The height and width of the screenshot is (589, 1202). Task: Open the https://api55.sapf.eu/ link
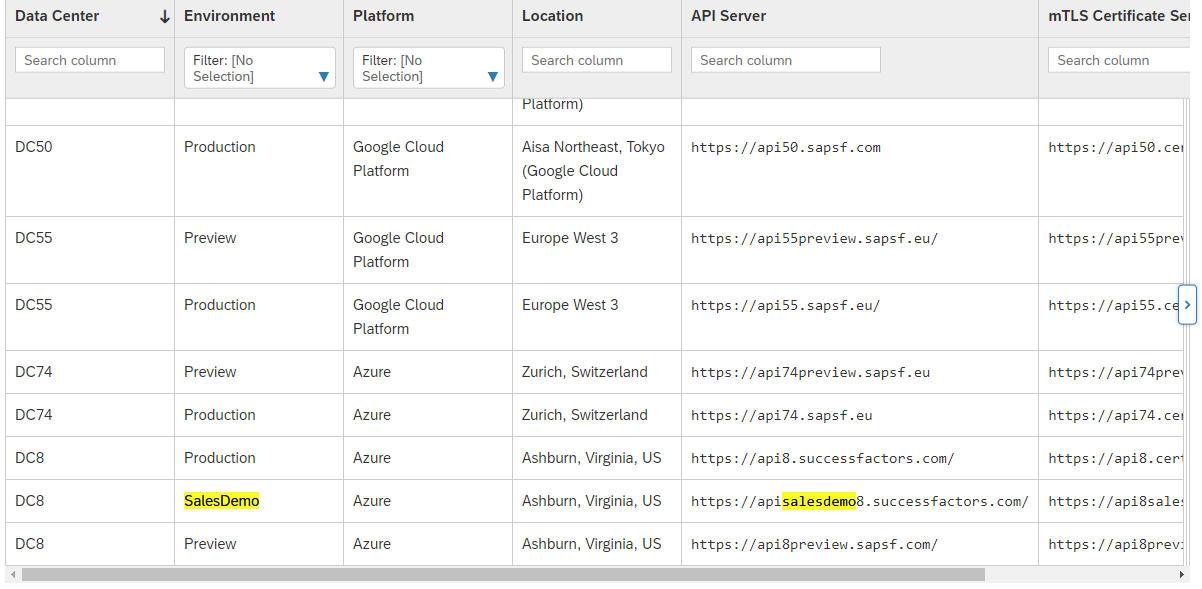click(785, 304)
